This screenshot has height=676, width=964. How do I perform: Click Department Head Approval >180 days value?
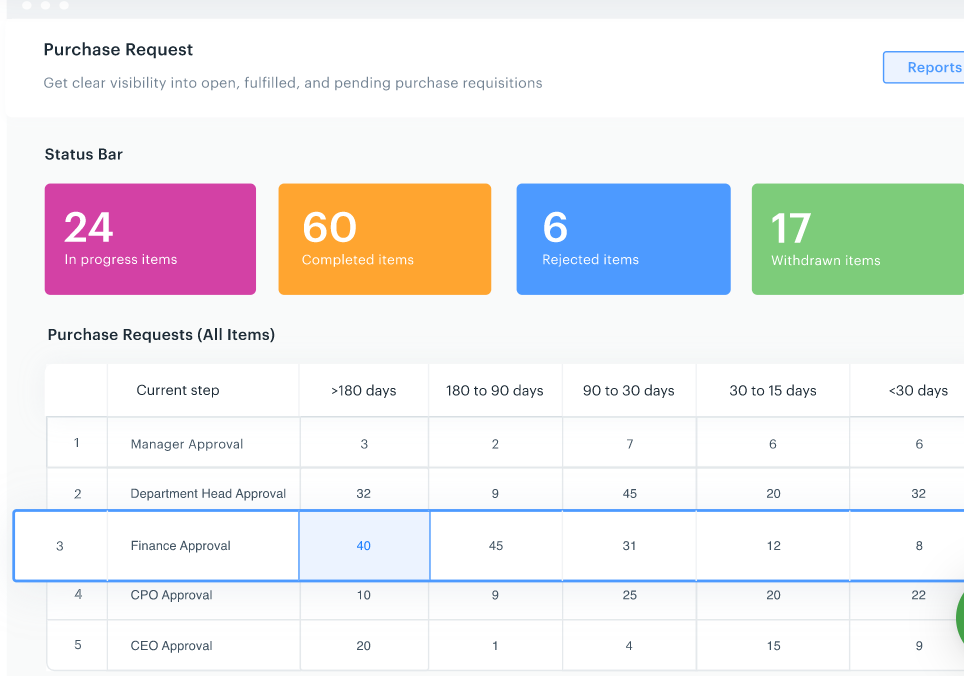coord(363,493)
